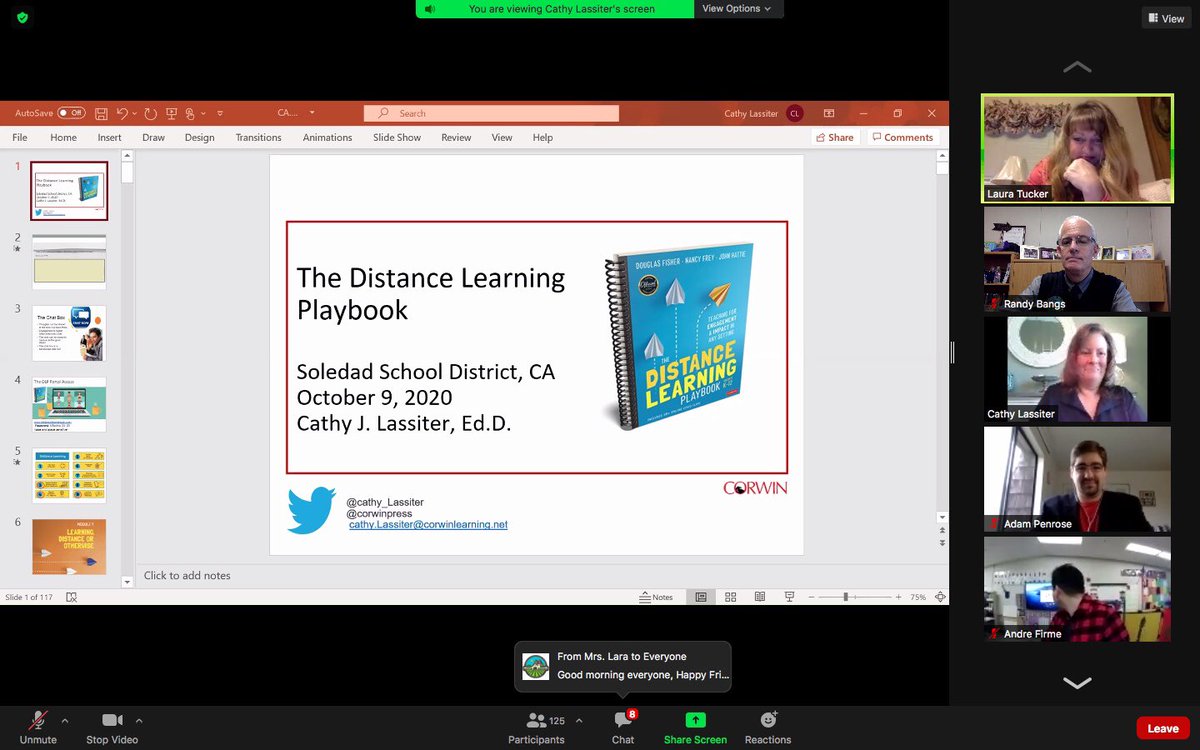Click the Start From Beginning presentation icon
This screenshot has height=750, width=1200.
[171, 113]
